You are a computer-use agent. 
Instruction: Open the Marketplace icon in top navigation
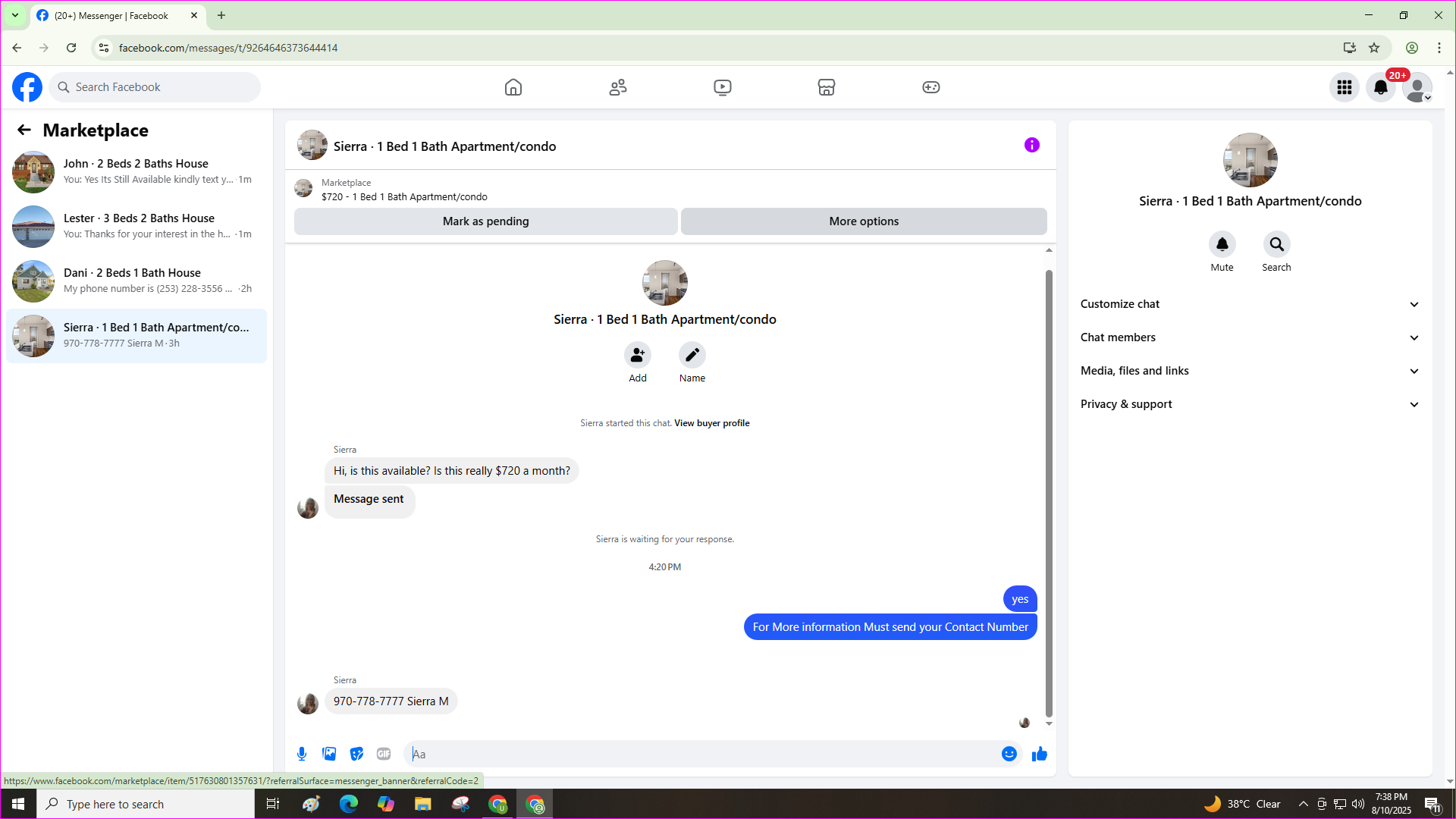click(827, 87)
